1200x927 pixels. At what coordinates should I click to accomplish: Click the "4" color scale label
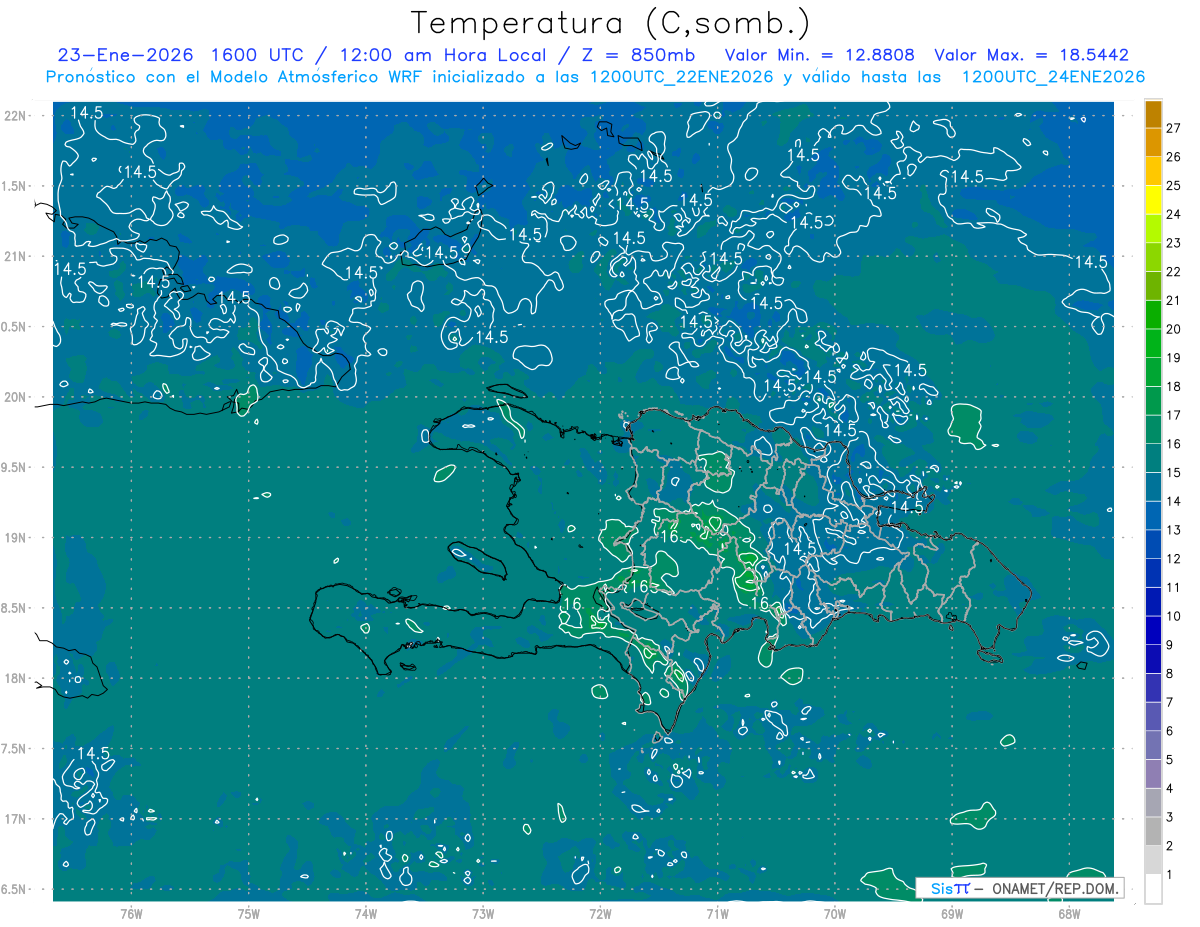(1171, 789)
